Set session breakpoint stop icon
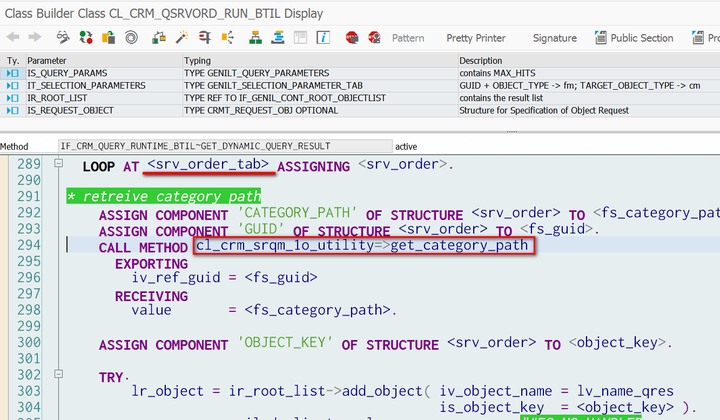 point(352,38)
